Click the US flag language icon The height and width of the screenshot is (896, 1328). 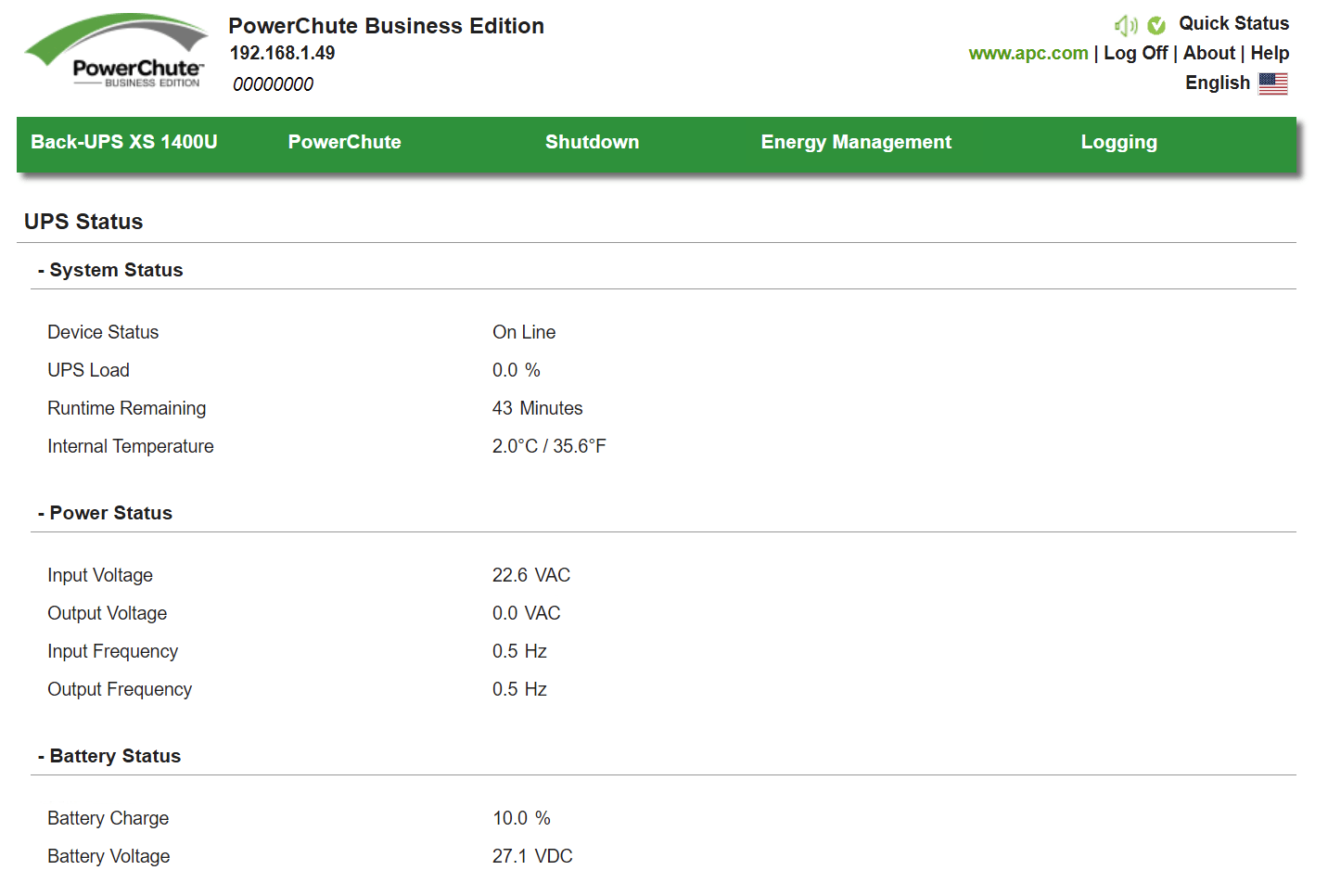[1272, 83]
